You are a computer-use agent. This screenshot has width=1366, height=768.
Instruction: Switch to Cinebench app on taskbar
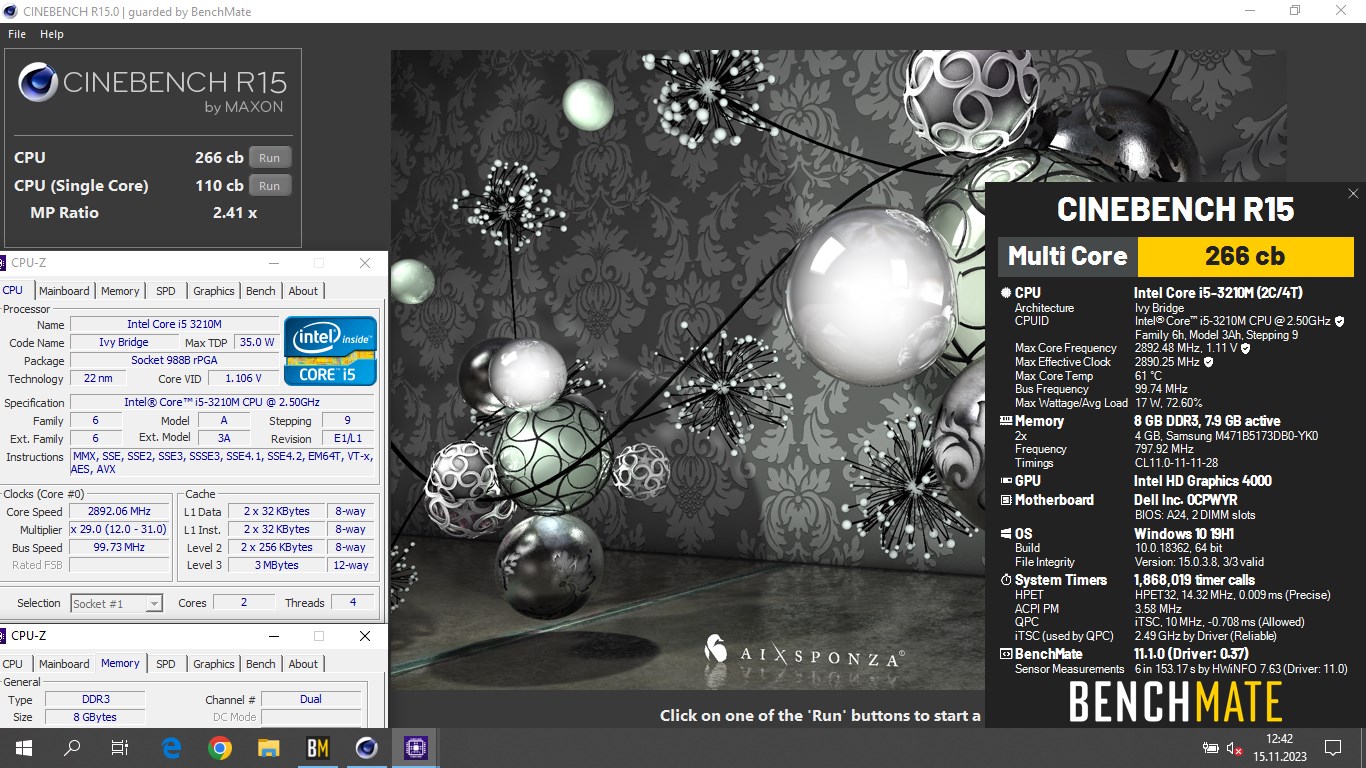(366, 747)
